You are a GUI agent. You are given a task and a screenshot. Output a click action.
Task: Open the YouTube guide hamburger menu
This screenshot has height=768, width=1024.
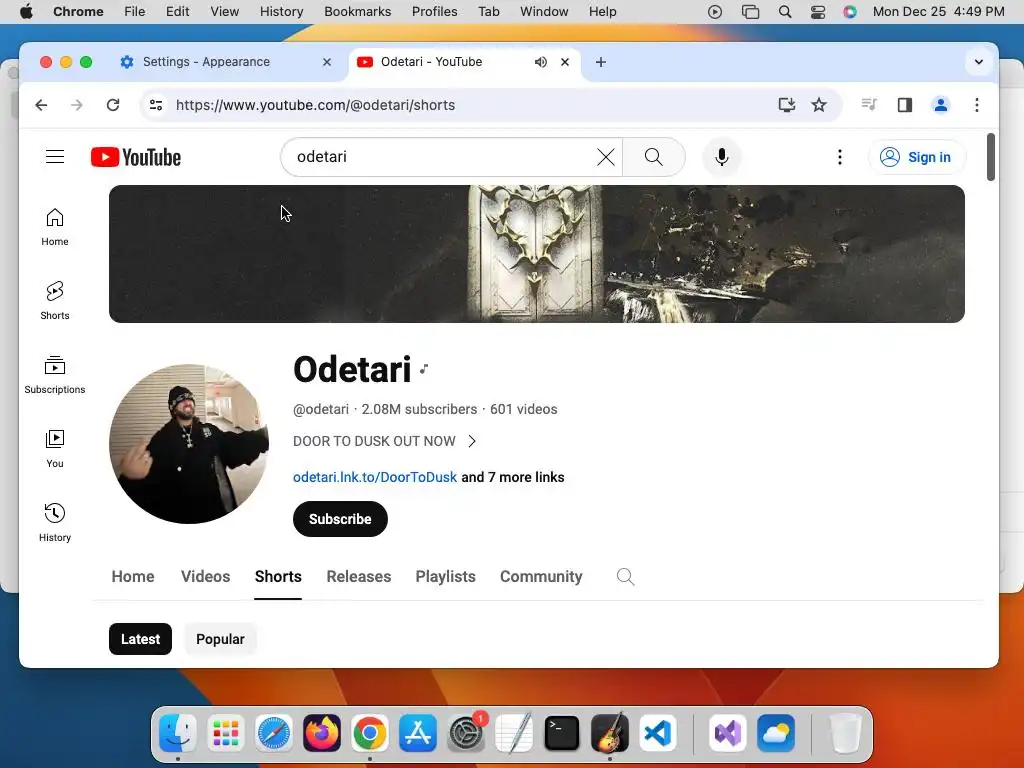[x=55, y=157]
